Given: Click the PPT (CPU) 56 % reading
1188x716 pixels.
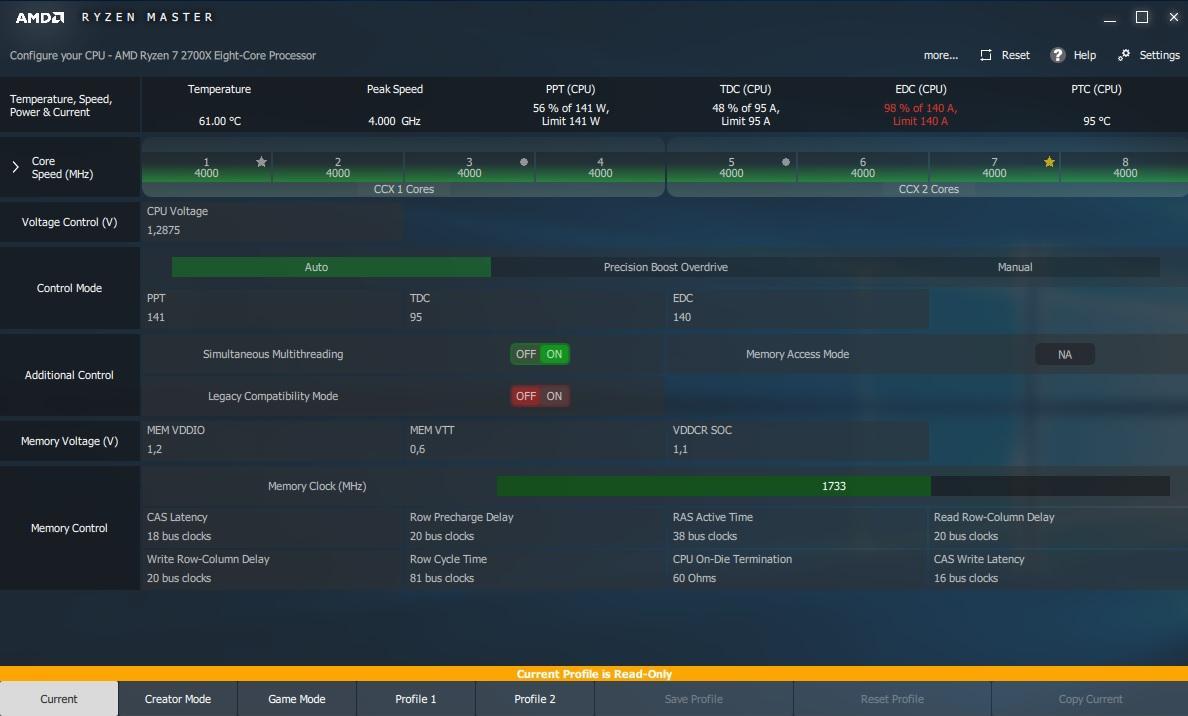Looking at the screenshot, I should coord(571,114).
